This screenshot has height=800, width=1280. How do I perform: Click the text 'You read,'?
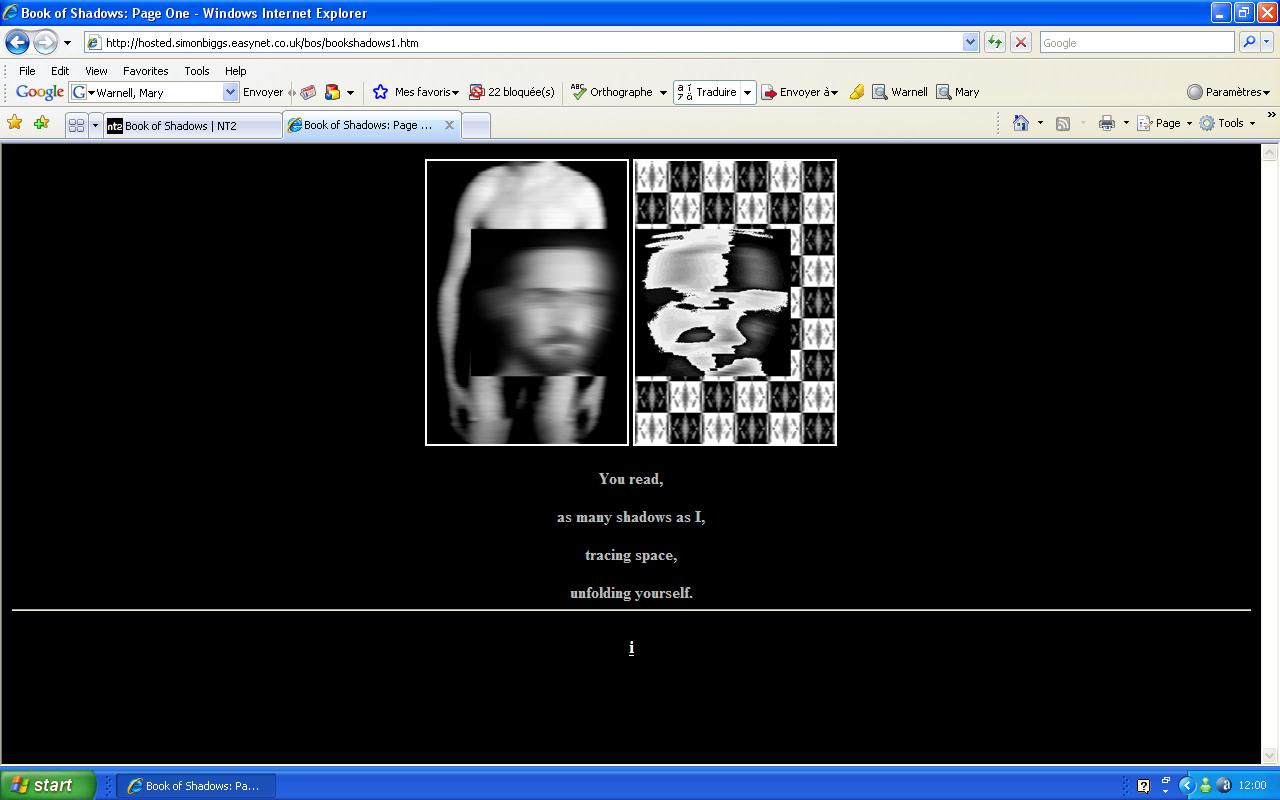pyautogui.click(x=631, y=479)
